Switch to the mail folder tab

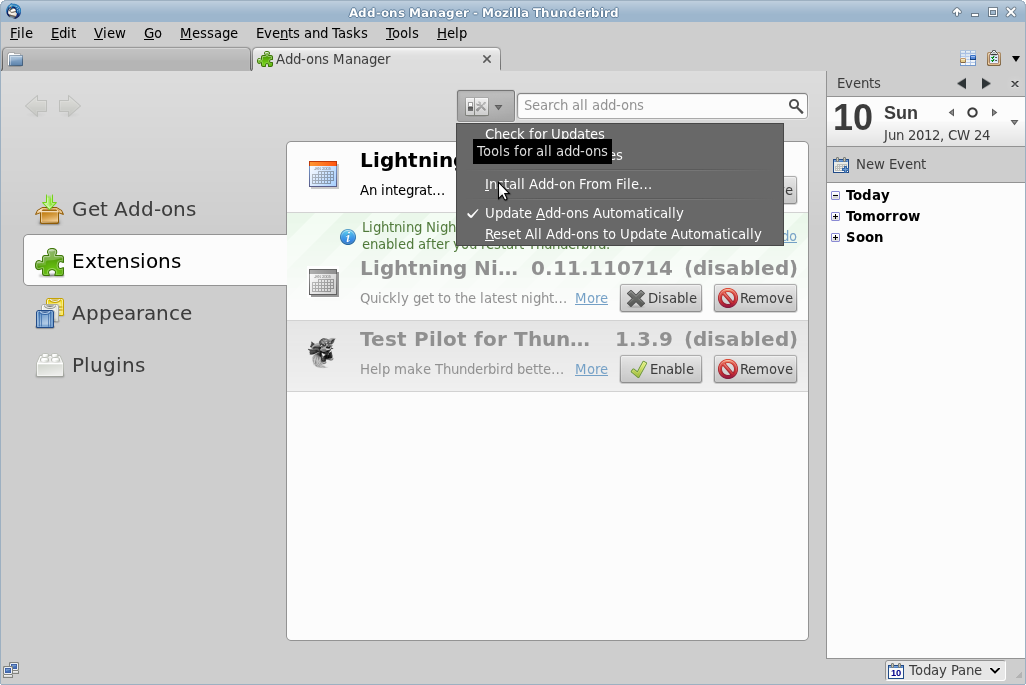[x=126, y=60]
